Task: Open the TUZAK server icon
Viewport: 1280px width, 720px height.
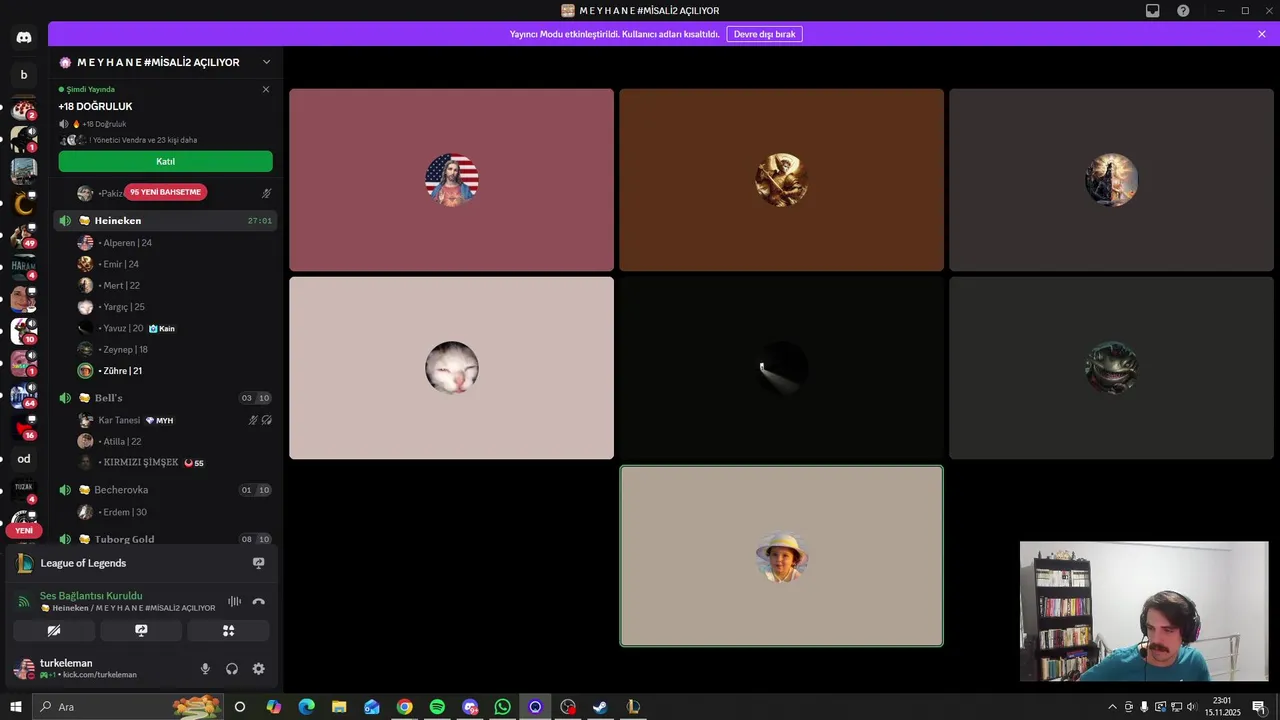Action: (x=24, y=491)
